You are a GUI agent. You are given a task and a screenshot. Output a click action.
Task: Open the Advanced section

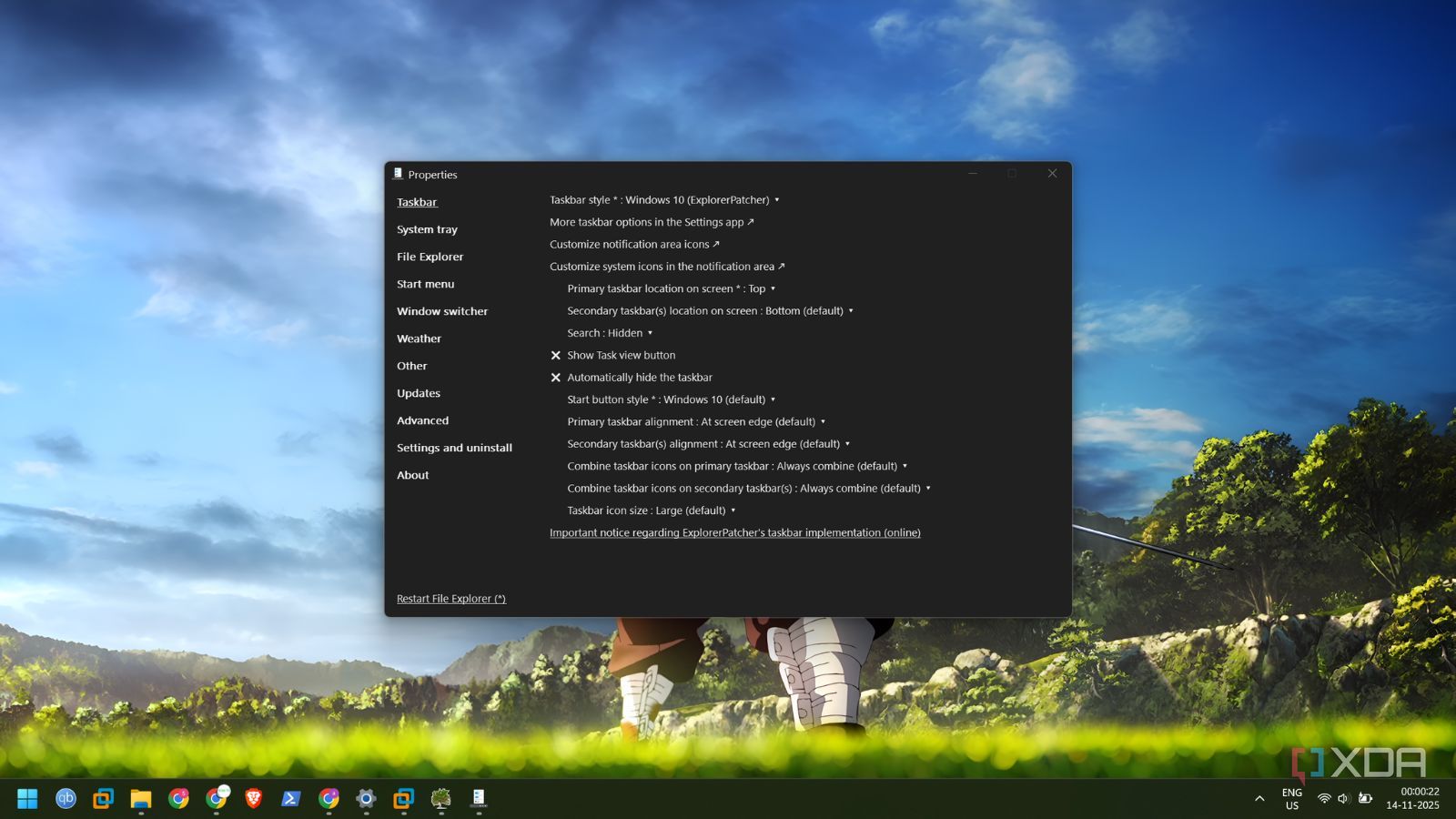click(422, 420)
